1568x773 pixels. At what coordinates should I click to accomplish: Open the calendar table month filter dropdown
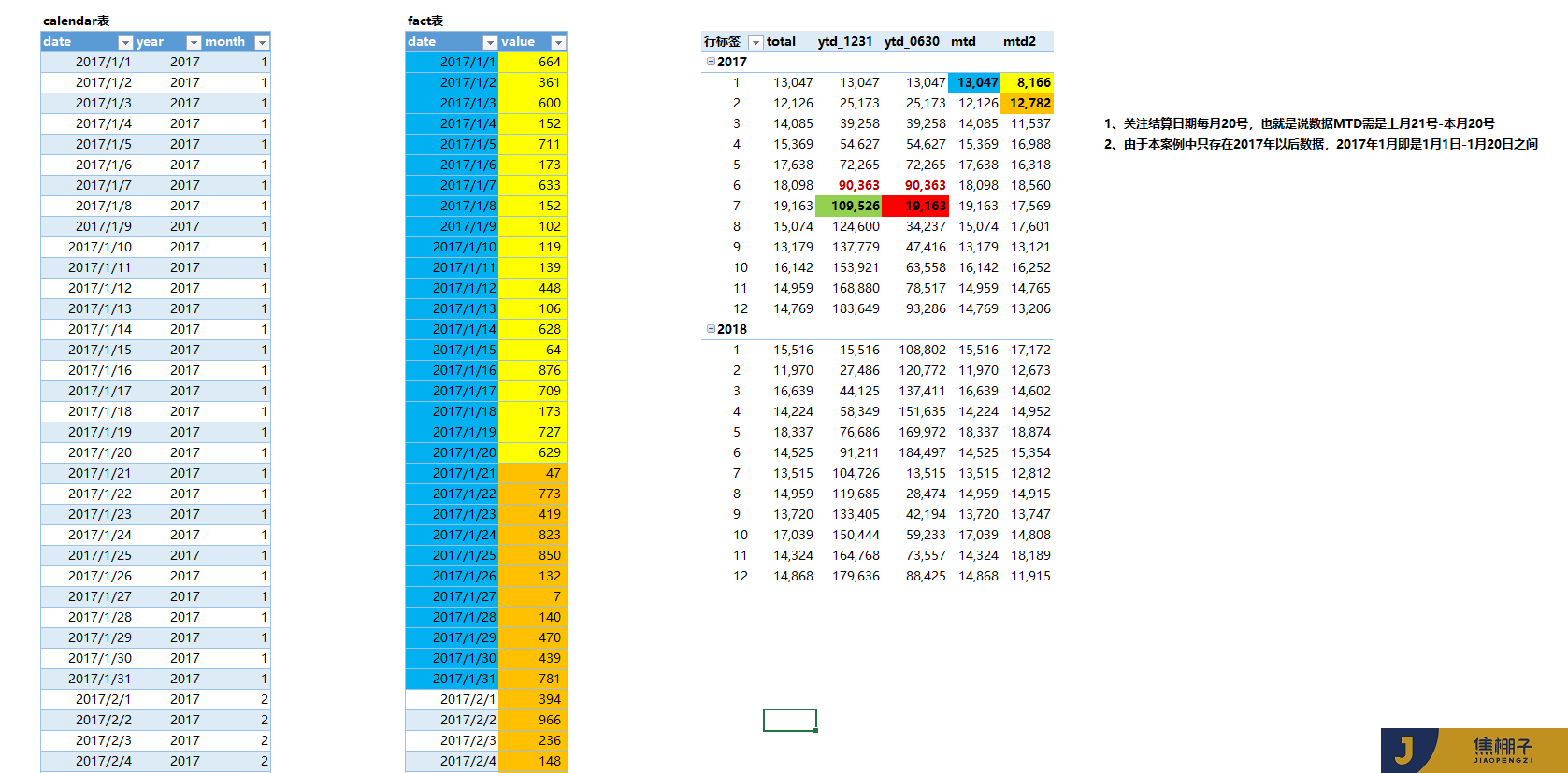pos(262,42)
